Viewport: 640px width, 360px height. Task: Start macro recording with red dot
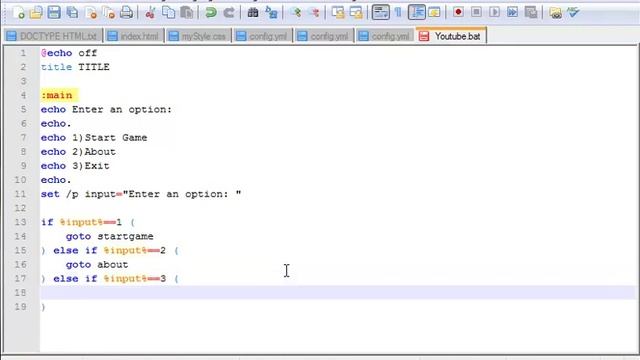pyautogui.click(x=458, y=13)
